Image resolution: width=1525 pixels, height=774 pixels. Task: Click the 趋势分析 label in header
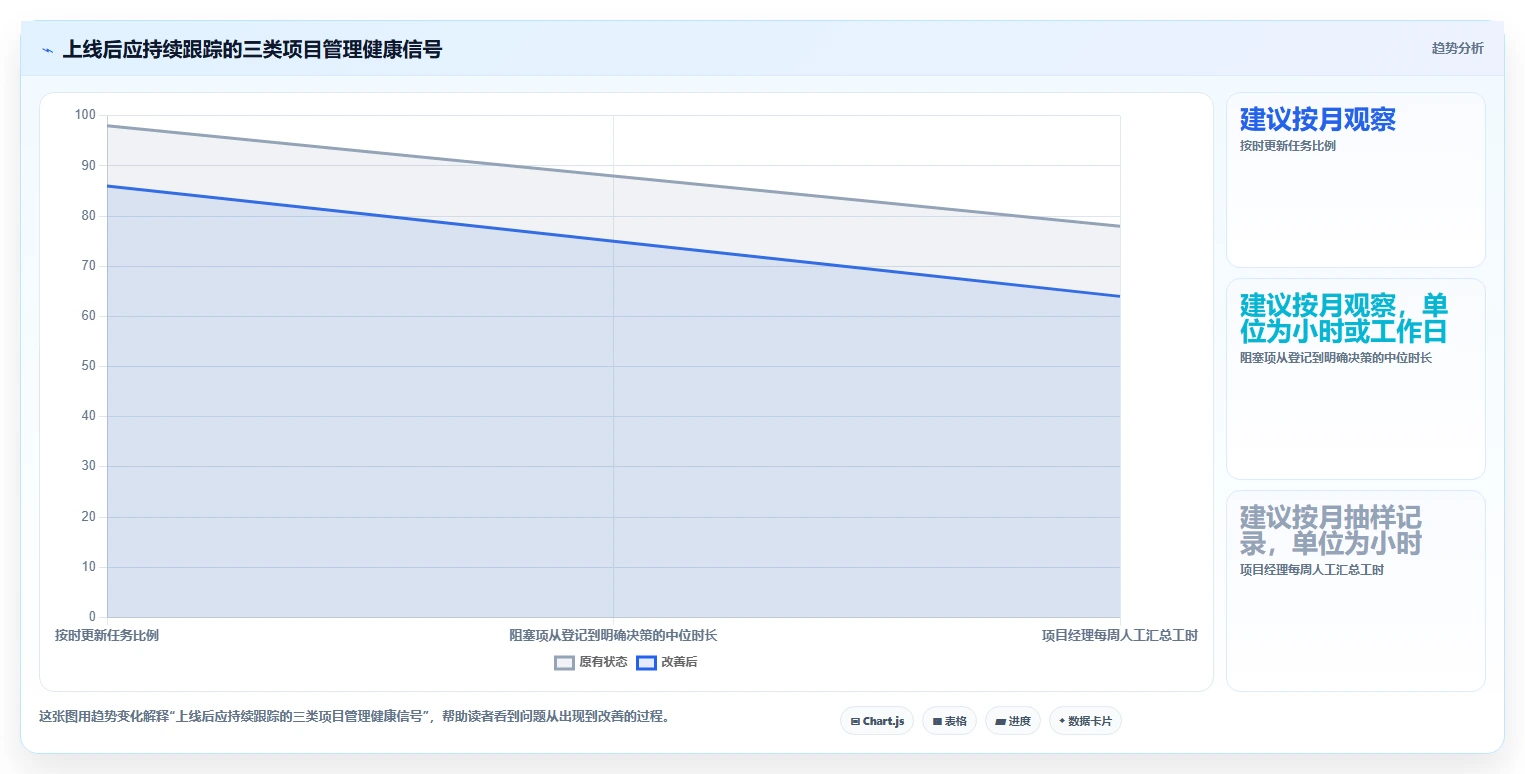click(x=1457, y=48)
